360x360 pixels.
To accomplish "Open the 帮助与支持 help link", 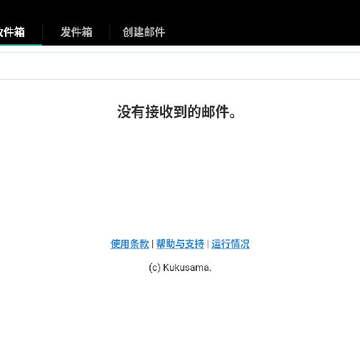I will pyautogui.click(x=180, y=244).
